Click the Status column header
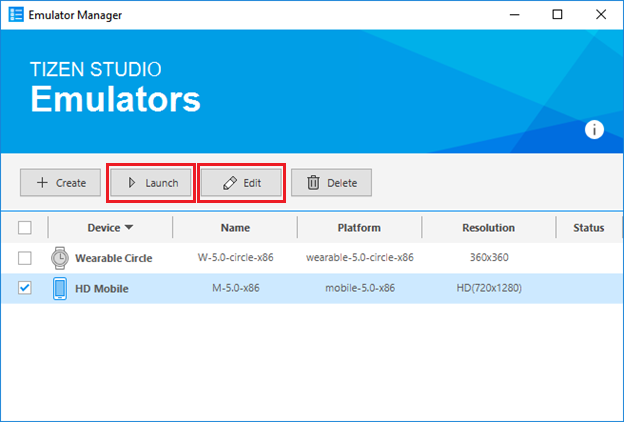Image resolution: width=624 pixels, height=422 pixels. click(588, 228)
